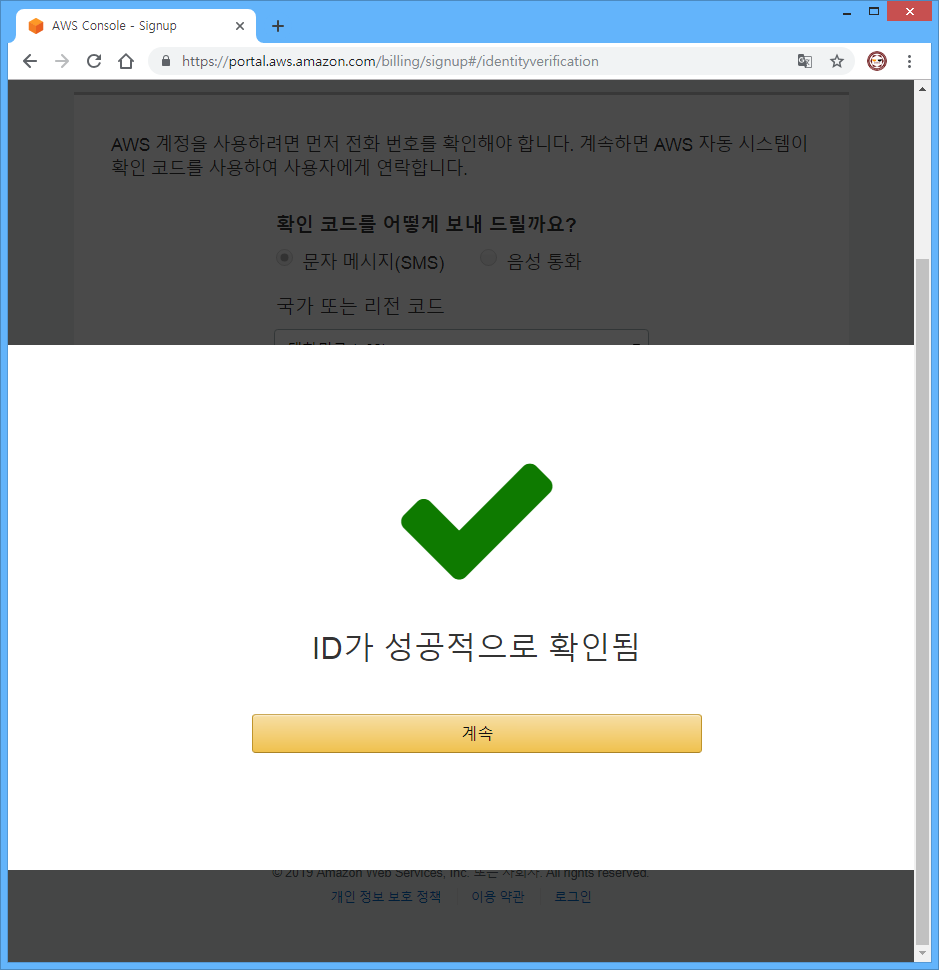Open the 개인 정보 보호 정책 link
The width and height of the screenshot is (939, 970).
click(386, 896)
